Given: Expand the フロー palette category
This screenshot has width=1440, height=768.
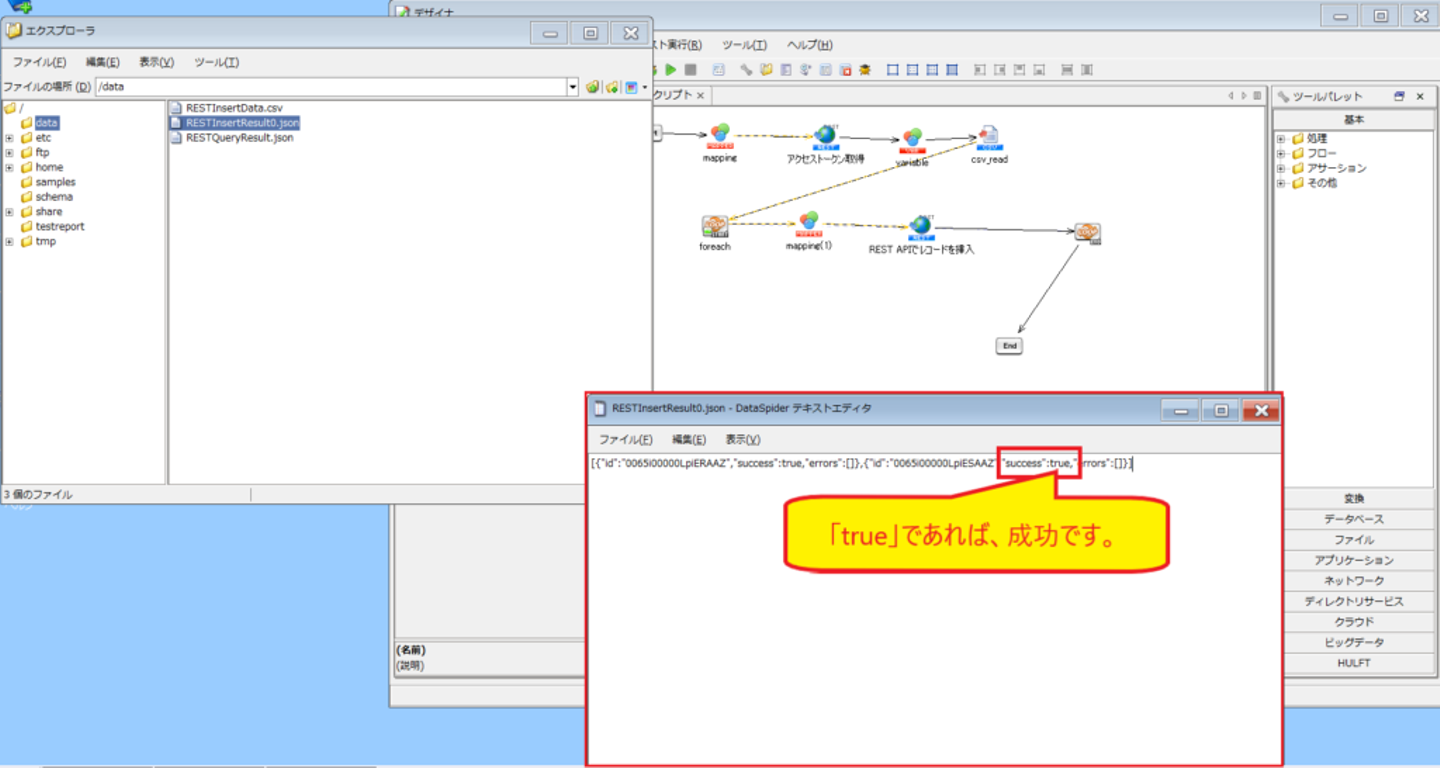Looking at the screenshot, I should tap(1281, 154).
